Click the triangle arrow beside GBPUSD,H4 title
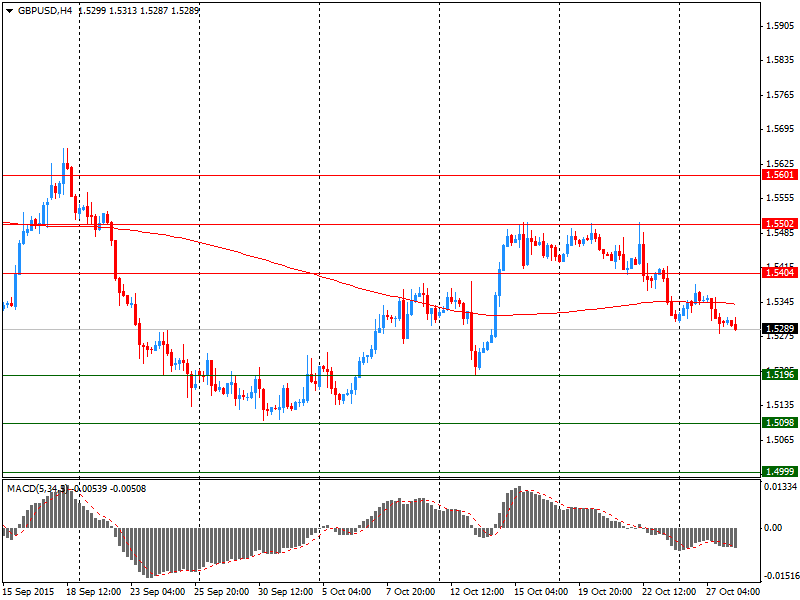Screen dimensions: 800x600 pos(10,11)
